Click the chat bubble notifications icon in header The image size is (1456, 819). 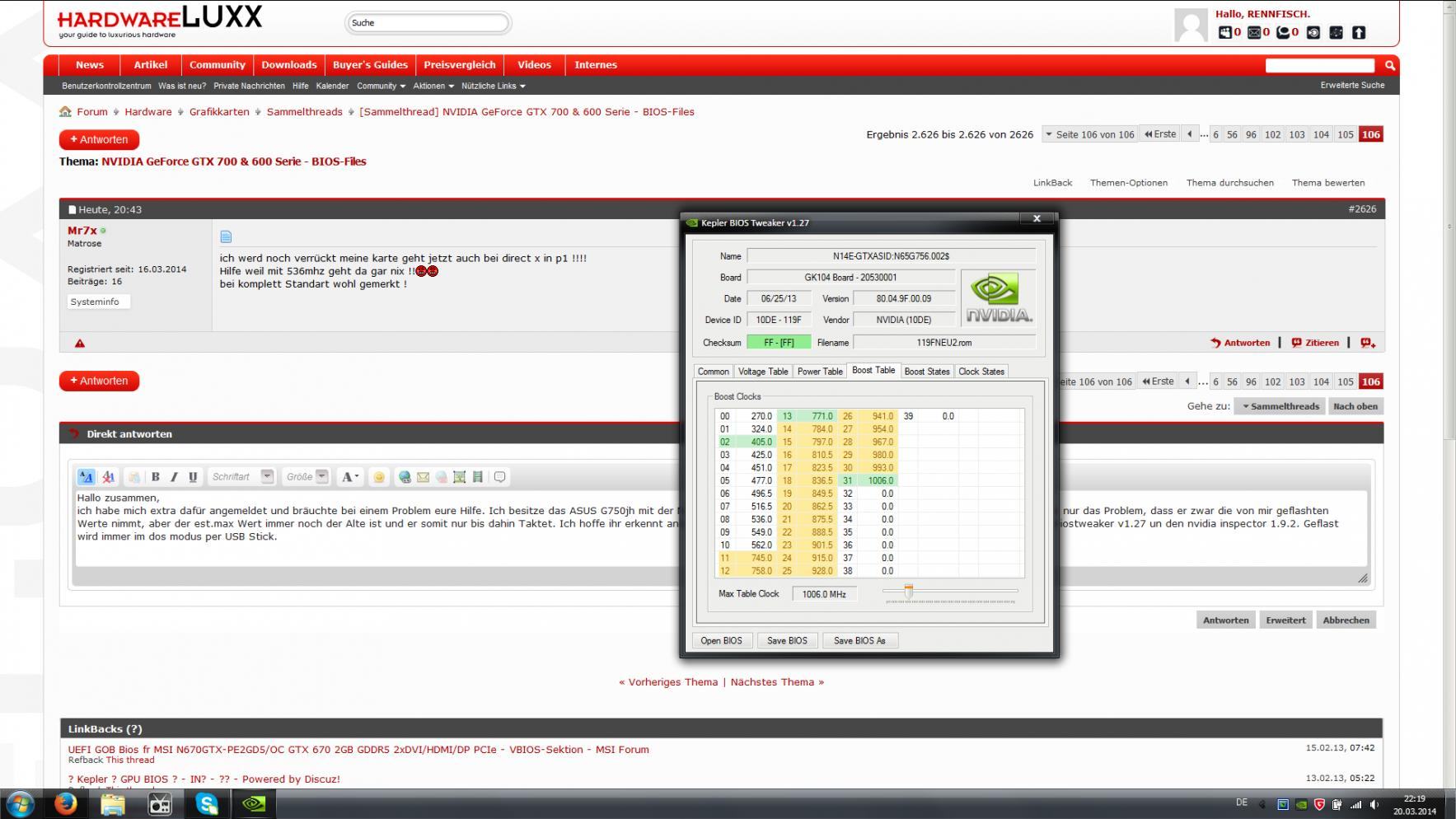1283,32
